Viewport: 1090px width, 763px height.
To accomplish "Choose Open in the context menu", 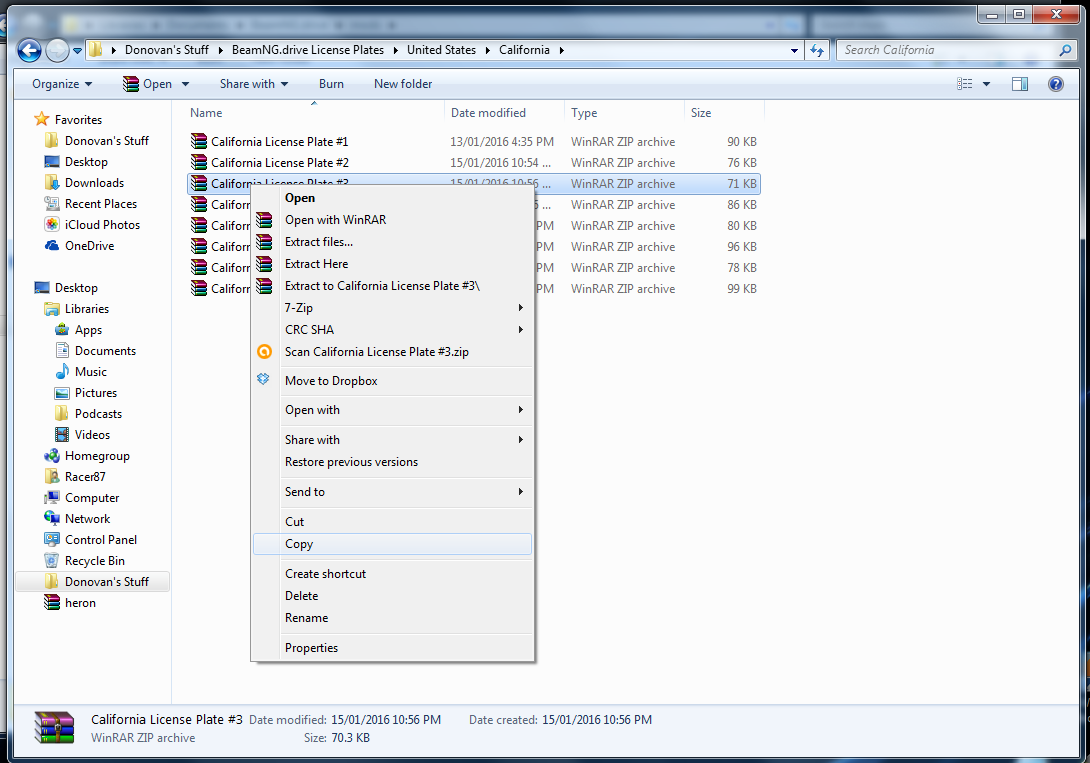I will click(393, 198).
